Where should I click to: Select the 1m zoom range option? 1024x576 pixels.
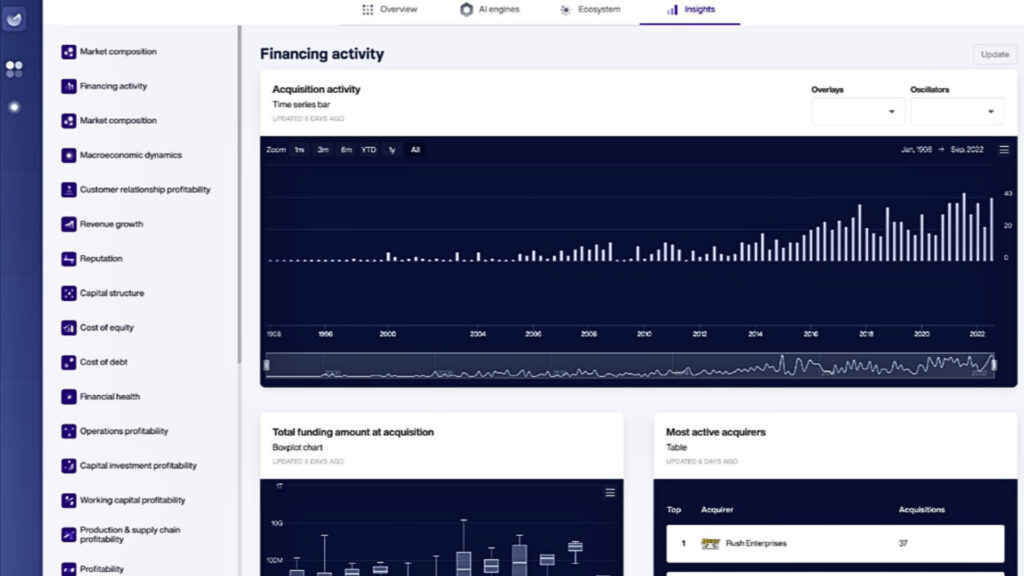[x=299, y=150]
